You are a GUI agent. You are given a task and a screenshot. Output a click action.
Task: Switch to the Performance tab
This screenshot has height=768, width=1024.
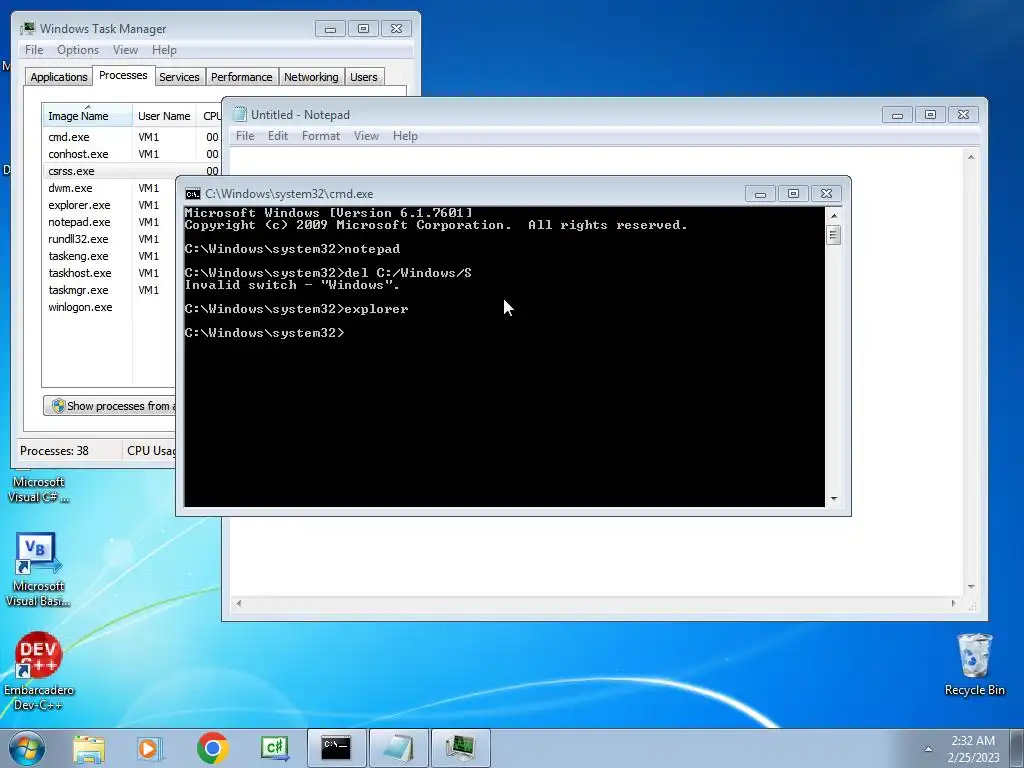tap(242, 77)
